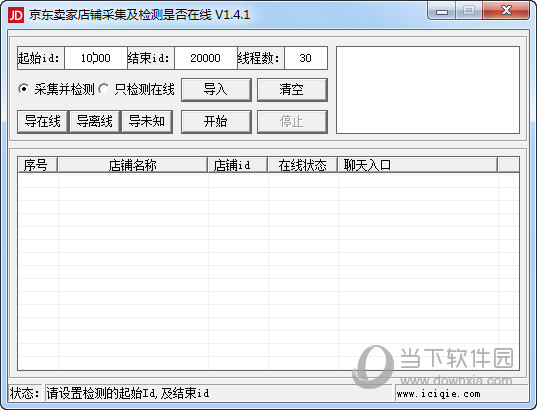
Task: Click the www.iciqie.com status bar link
Action: [438, 394]
